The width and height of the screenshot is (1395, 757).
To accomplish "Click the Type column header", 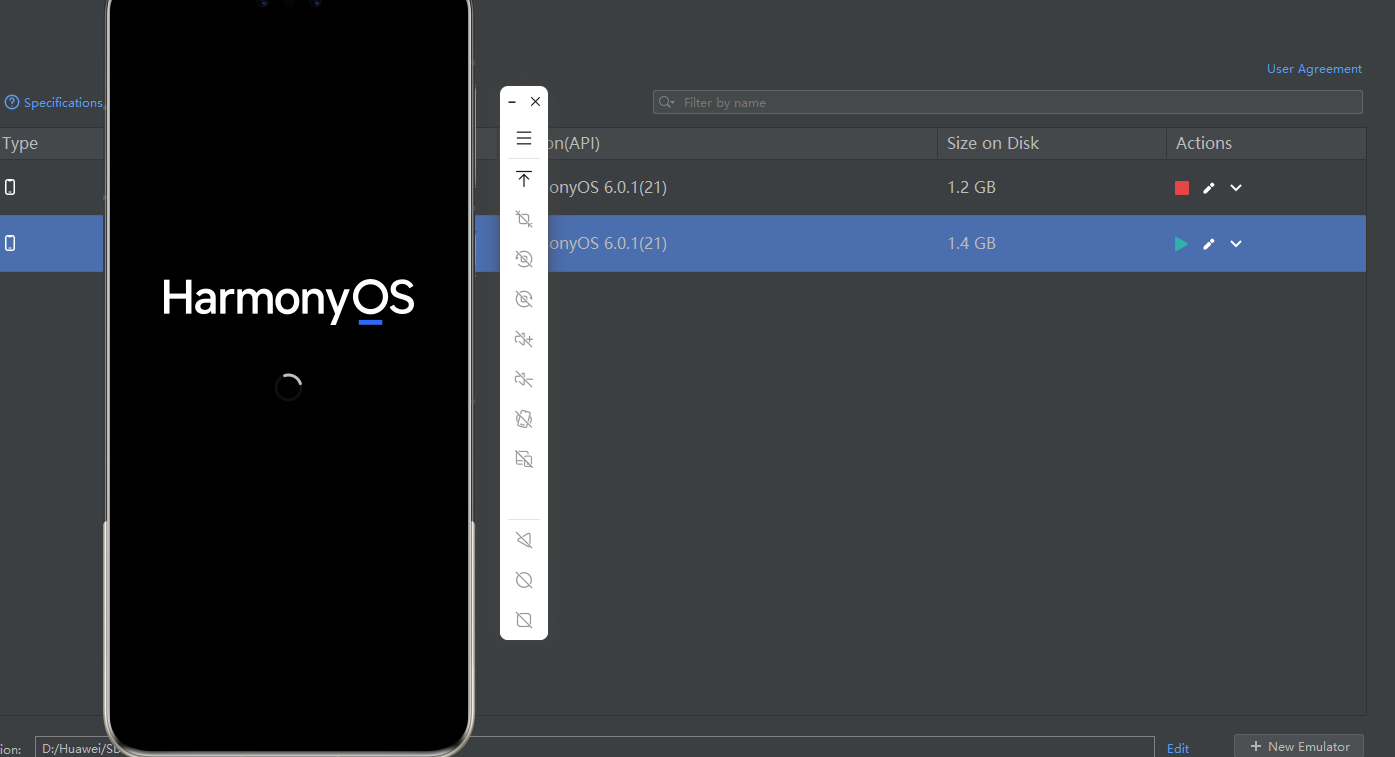I will click(x=20, y=143).
